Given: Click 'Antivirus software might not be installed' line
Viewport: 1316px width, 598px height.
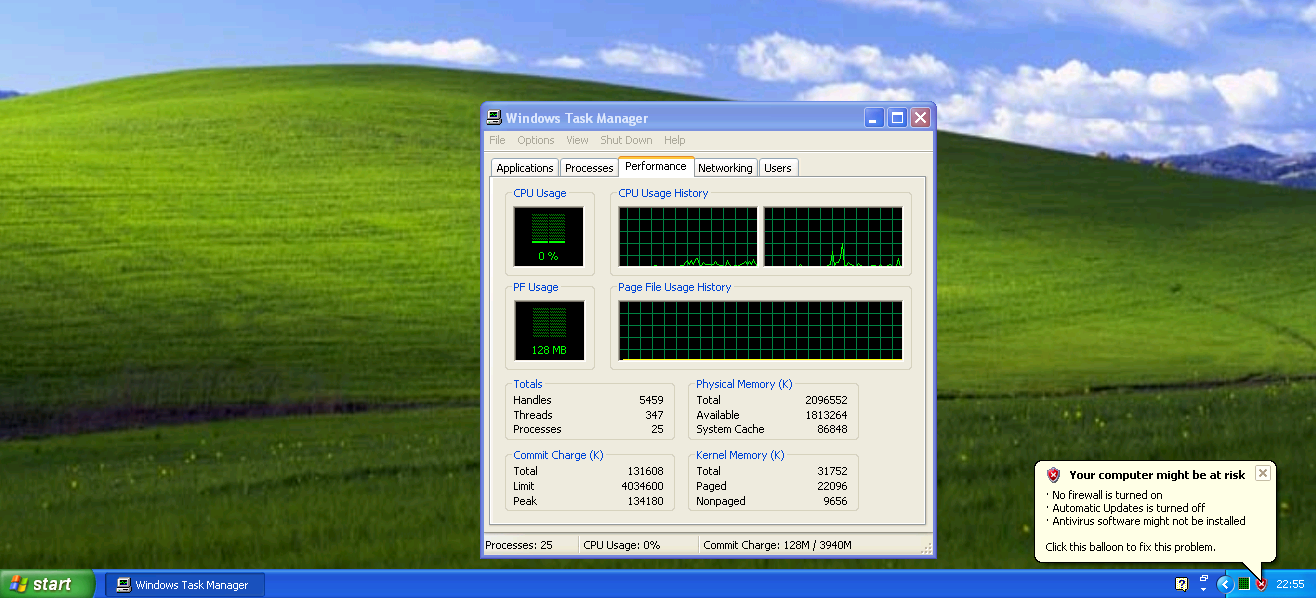Looking at the screenshot, I should [1149, 521].
